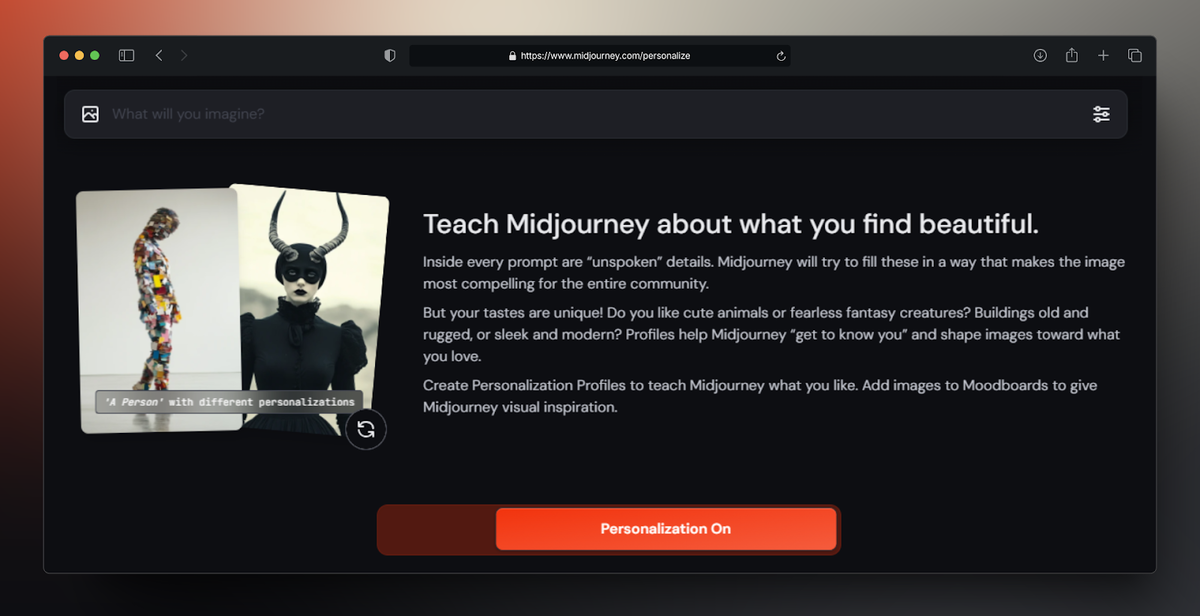
Task: Open the Safari downloads icon
Action: (1040, 56)
